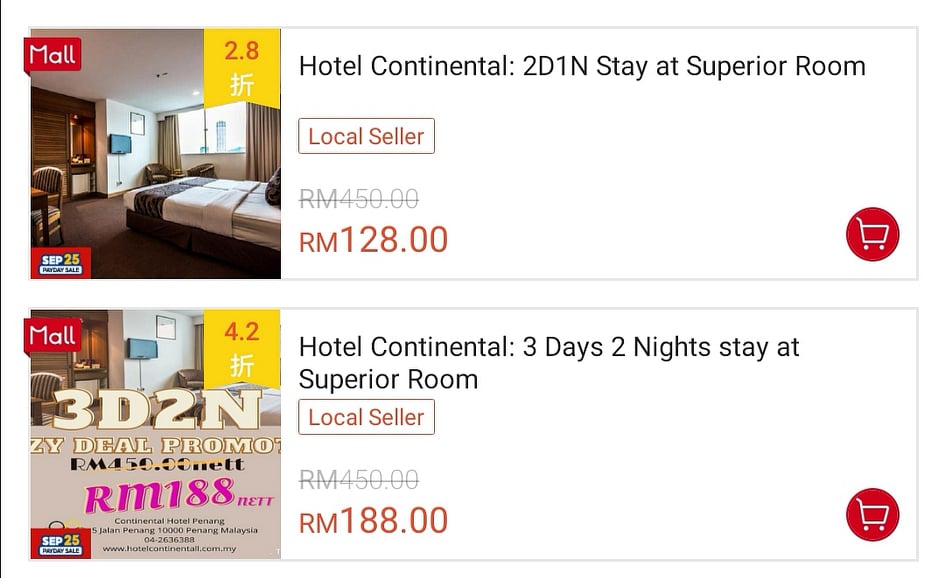Click the Mall badge on the 3D2N listing
Screen dimensions: 945x578
[53, 336]
